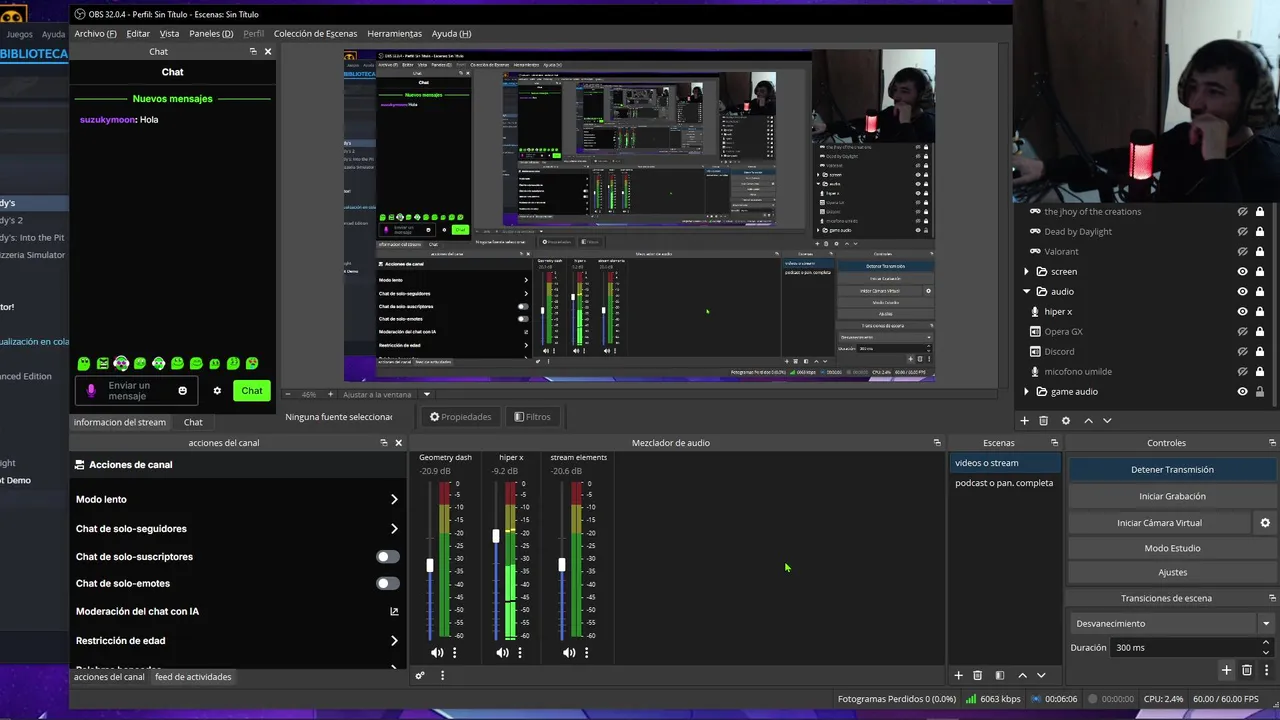Hide the screen group
This screenshot has height=720, width=1280.
pos(1243,271)
